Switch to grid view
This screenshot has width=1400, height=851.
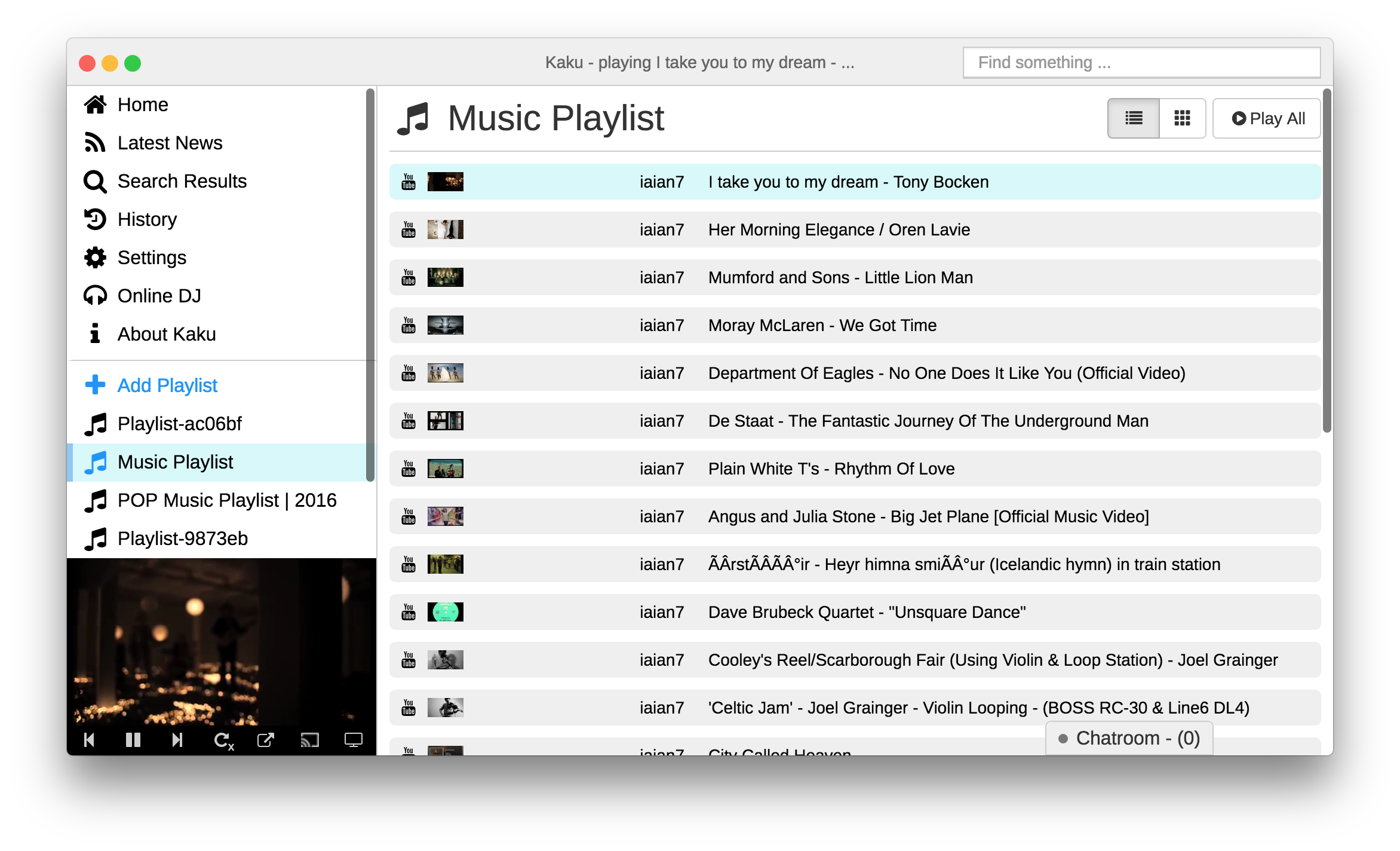[x=1182, y=118]
